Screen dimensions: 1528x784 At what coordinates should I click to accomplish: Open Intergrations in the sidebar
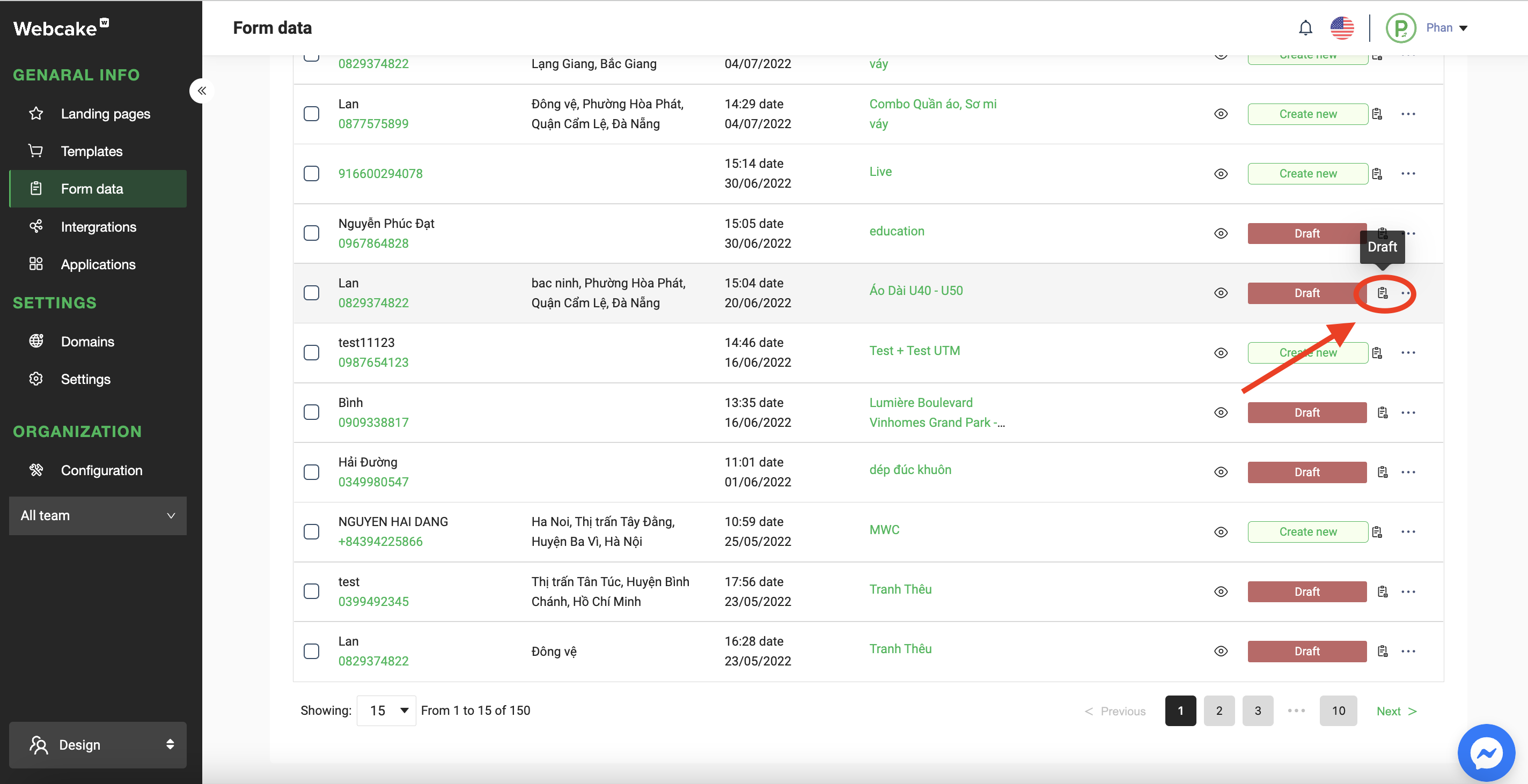pos(98,226)
